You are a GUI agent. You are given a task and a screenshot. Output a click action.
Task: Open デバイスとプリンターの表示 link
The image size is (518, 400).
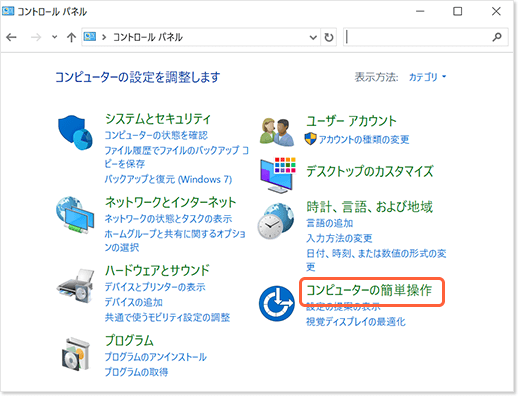[x=155, y=287]
